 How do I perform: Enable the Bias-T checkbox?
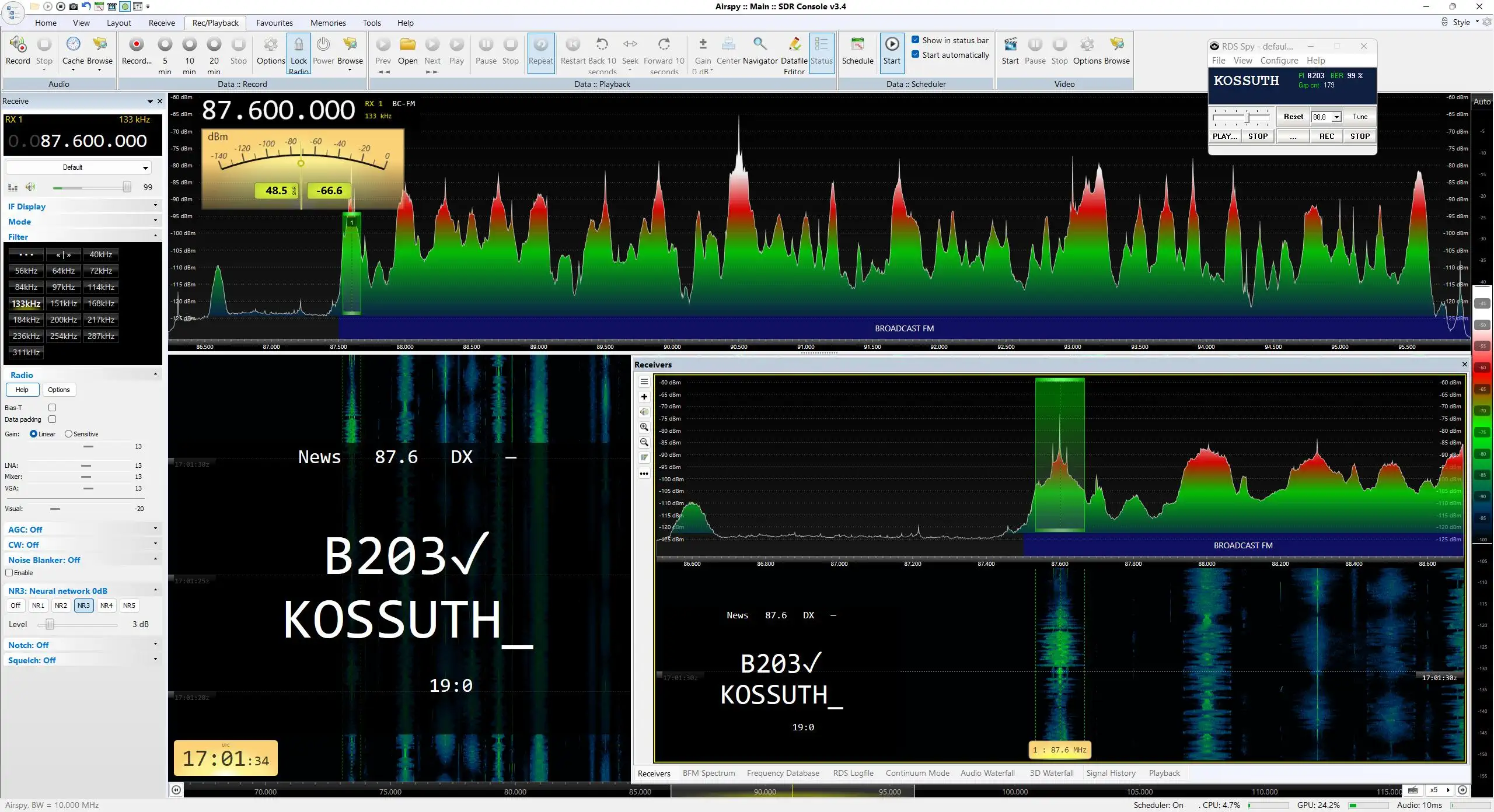(52, 407)
